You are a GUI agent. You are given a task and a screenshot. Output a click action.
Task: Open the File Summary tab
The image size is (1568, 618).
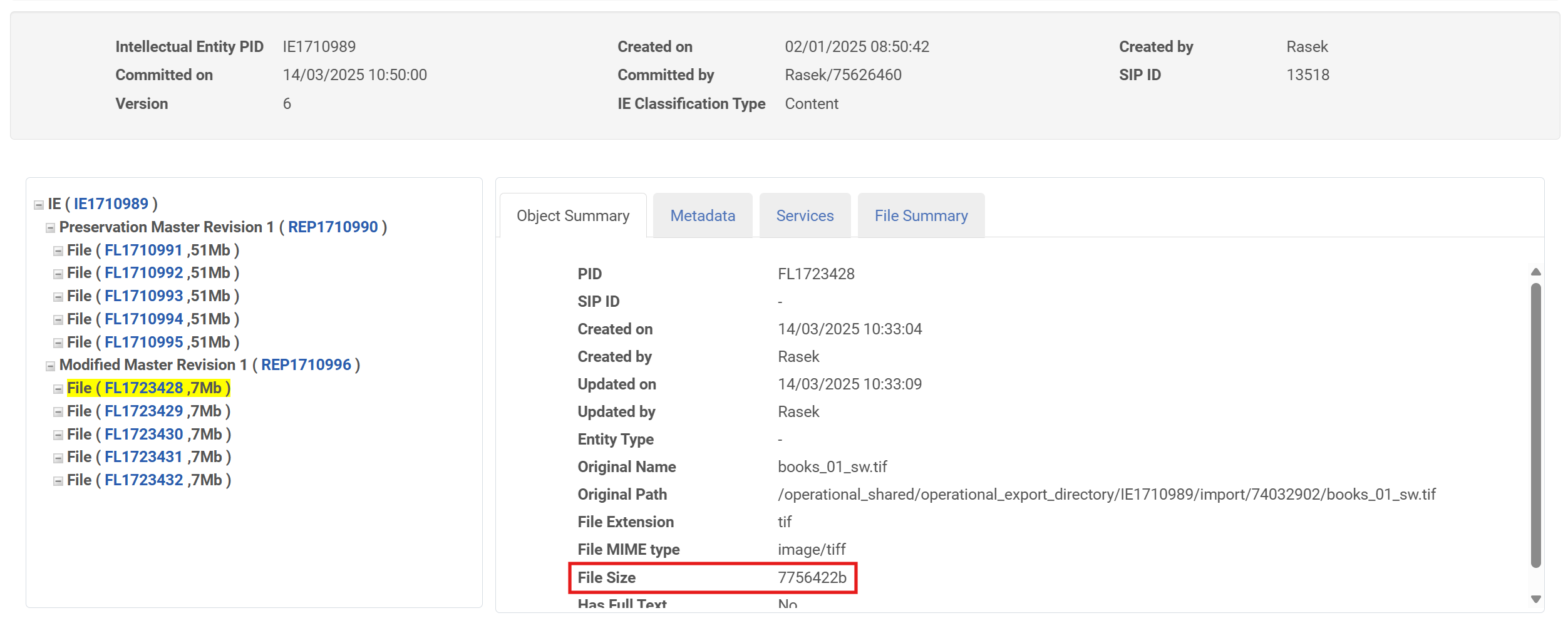coord(921,216)
